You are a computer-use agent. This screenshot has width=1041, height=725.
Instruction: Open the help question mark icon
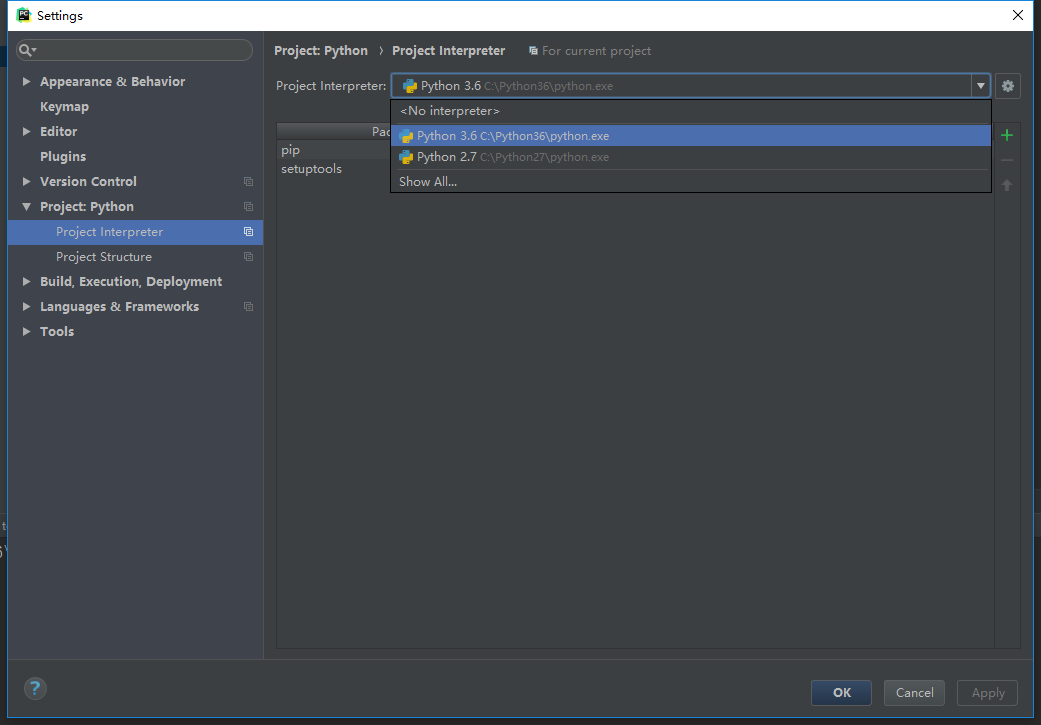tap(35, 688)
